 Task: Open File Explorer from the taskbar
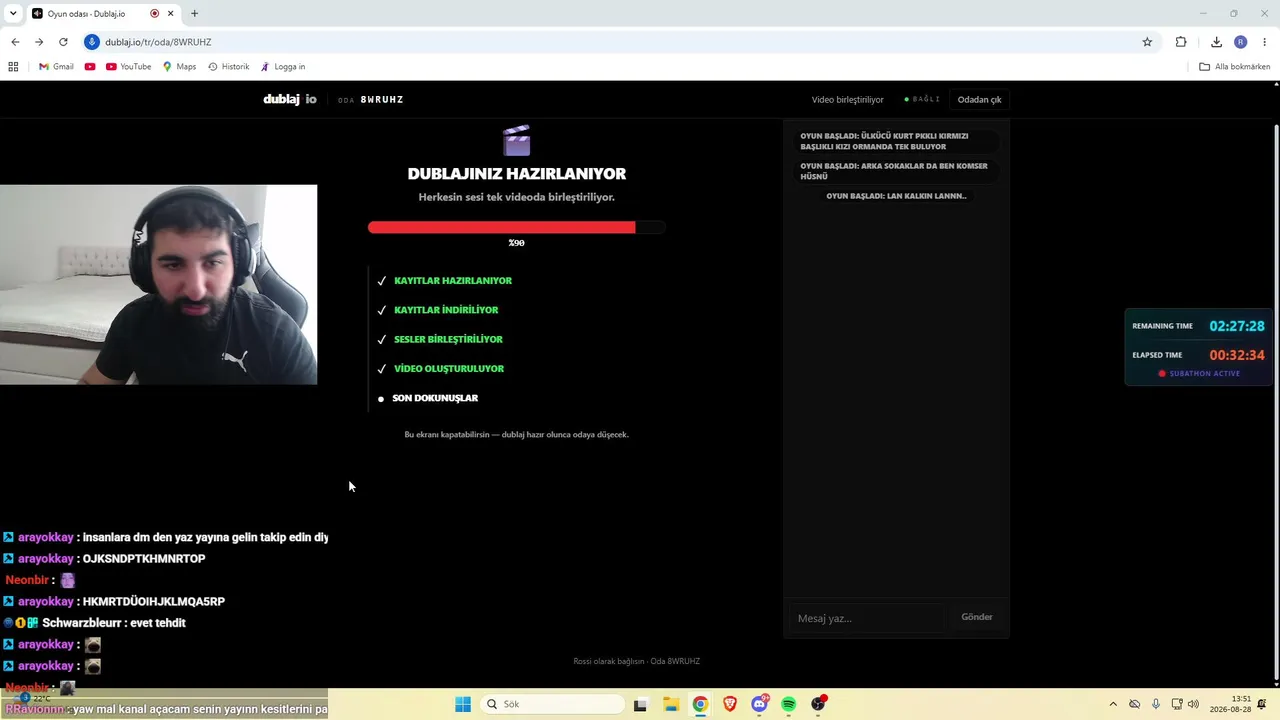coord(671,704)
